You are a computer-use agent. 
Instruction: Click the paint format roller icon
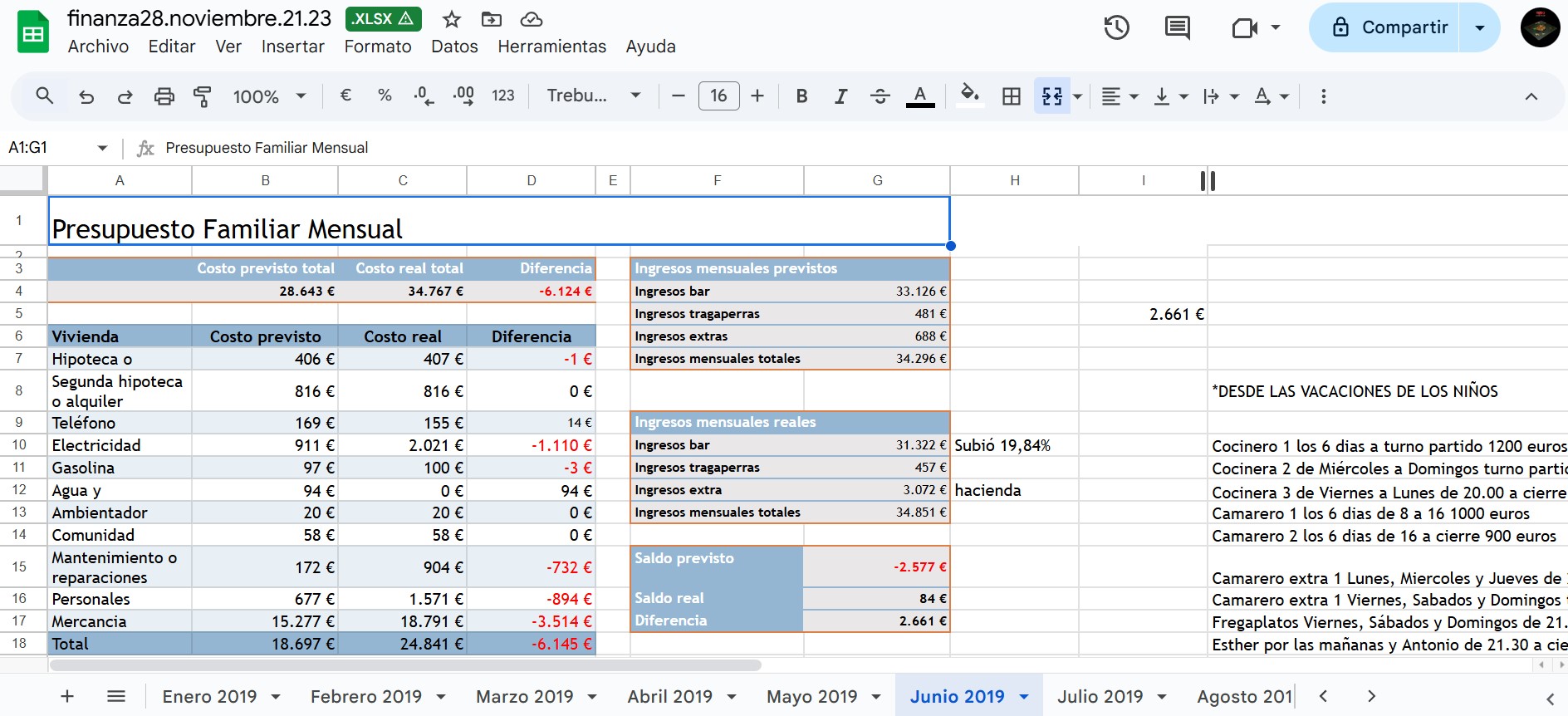202,96
